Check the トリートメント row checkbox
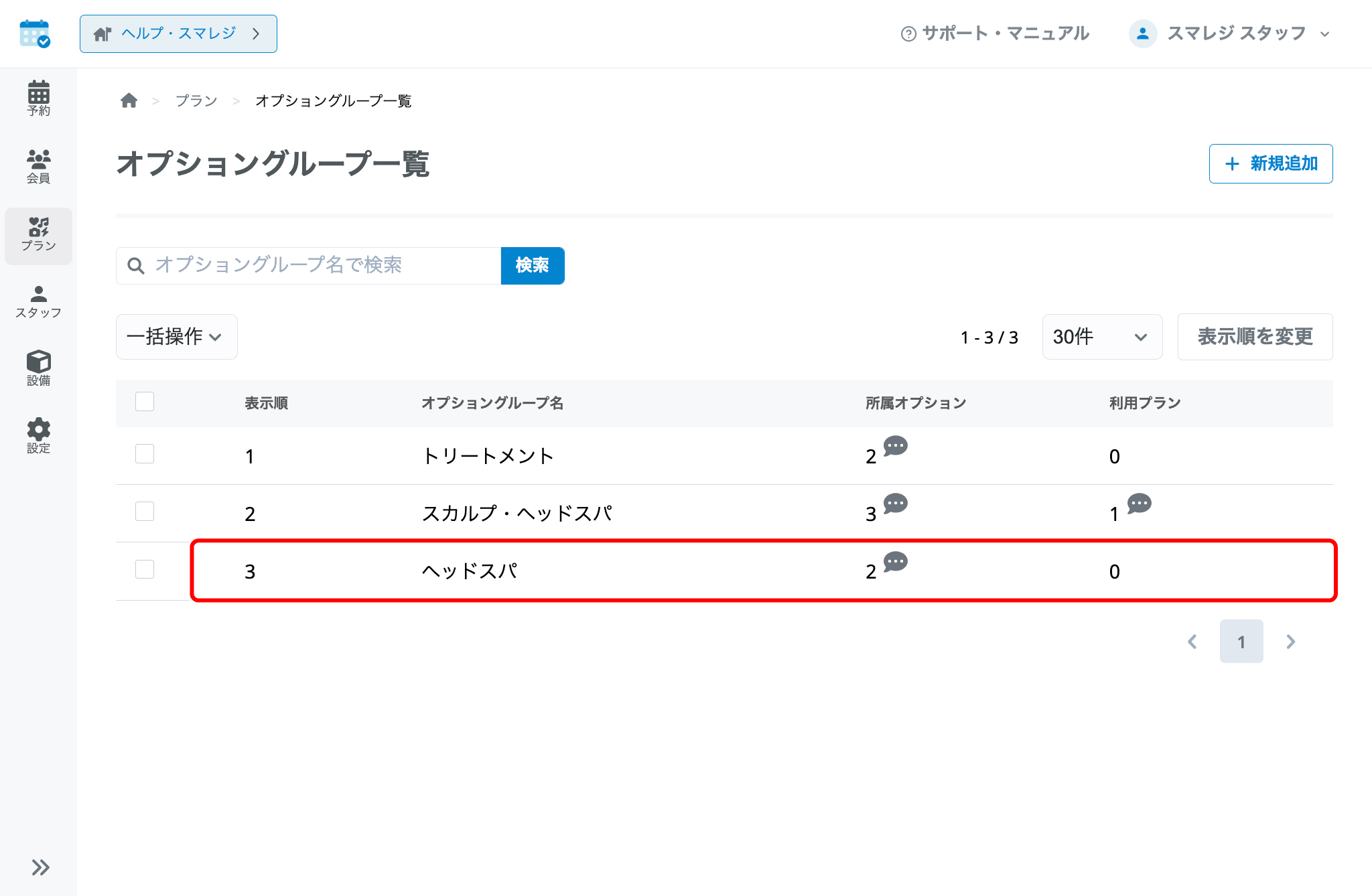The height and width of the screenshot is (896, 1372). [145, 454]
